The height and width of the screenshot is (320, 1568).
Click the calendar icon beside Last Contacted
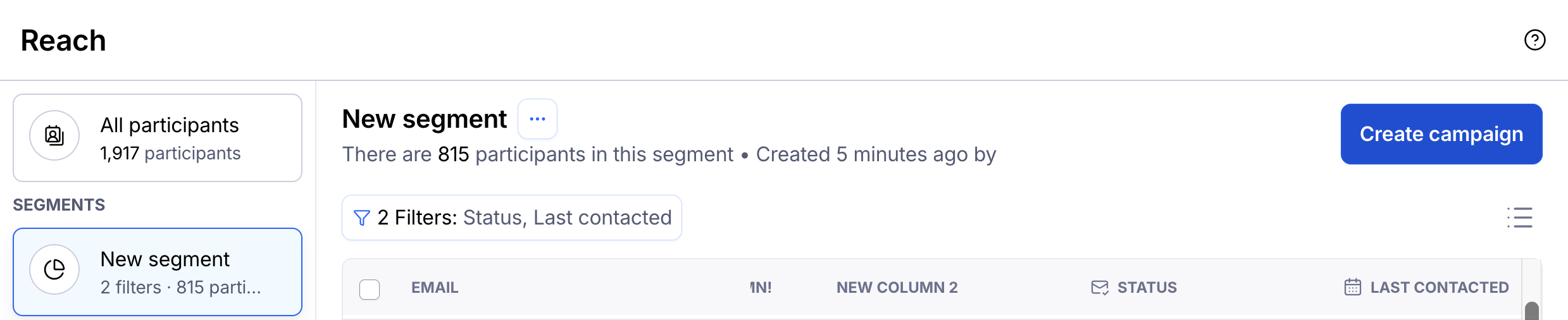[x=1352, y=287]
